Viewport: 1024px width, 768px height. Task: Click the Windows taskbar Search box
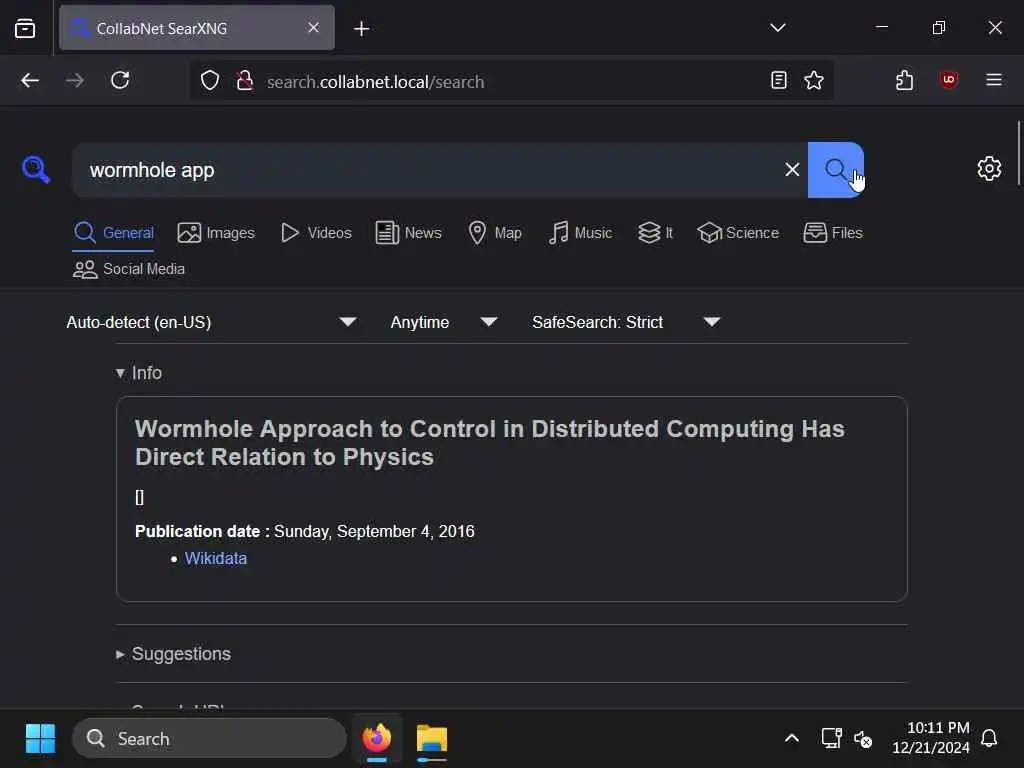click(209, 739)
